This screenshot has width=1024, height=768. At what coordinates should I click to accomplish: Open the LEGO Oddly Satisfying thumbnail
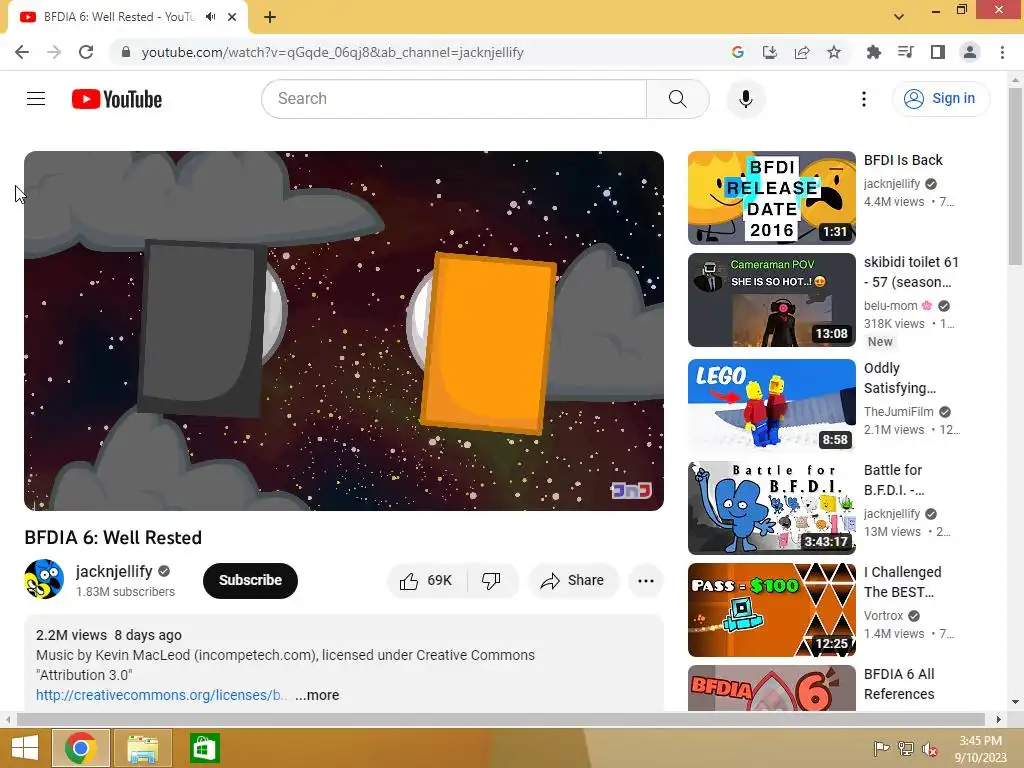pos(771,406)
